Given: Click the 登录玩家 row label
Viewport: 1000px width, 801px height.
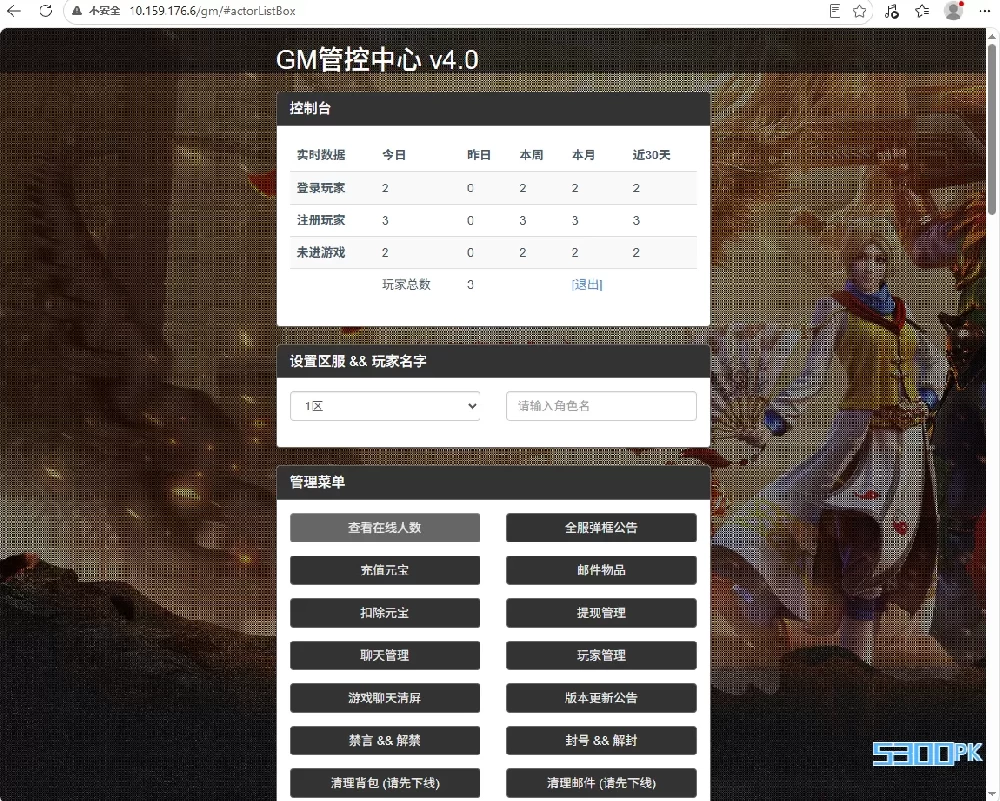Looking at the screenshot, I should [x=321, y=188].
